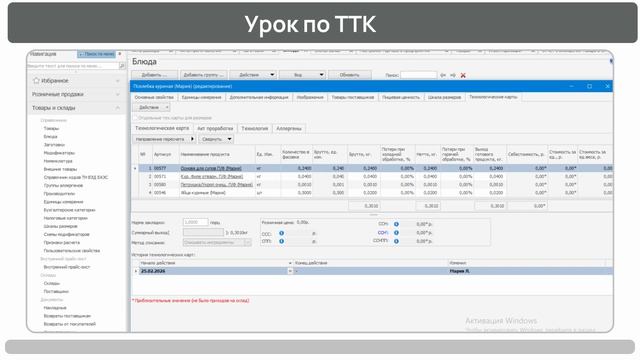Open the Шкала размеров tab

444,97
